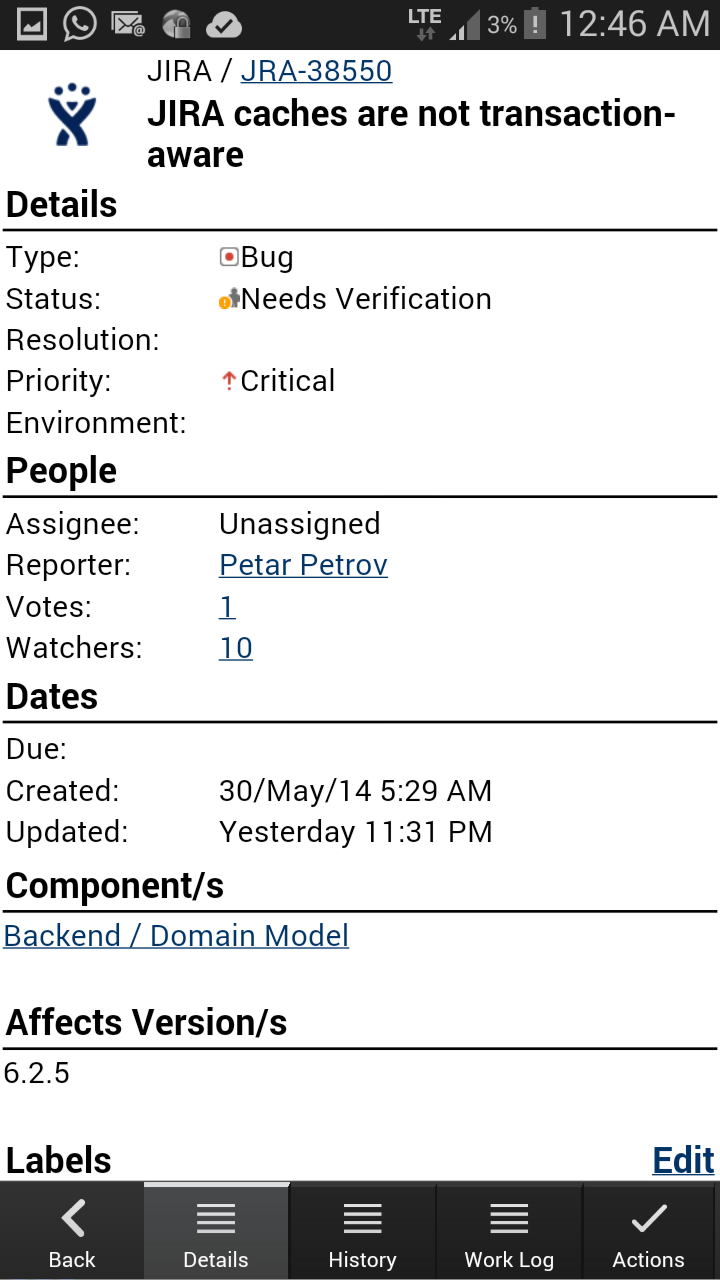
Task: Switch to the Work Log tab
Action: click(509, 1230)
